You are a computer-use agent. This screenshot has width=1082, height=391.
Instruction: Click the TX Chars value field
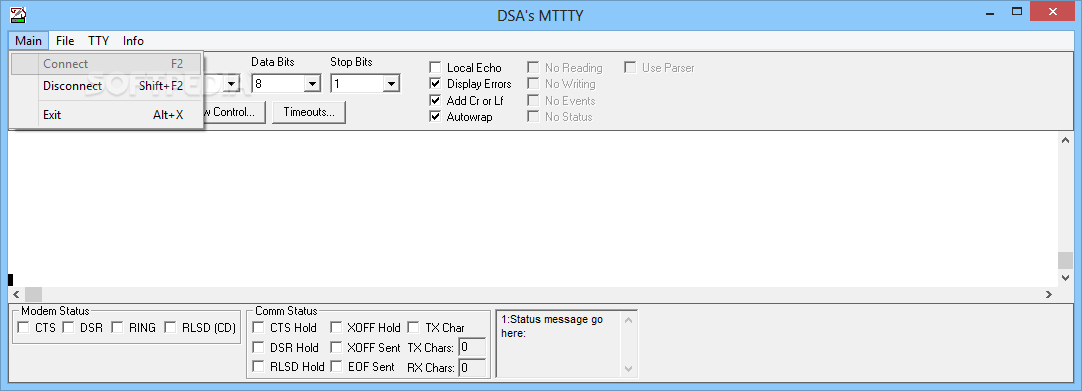472,348
